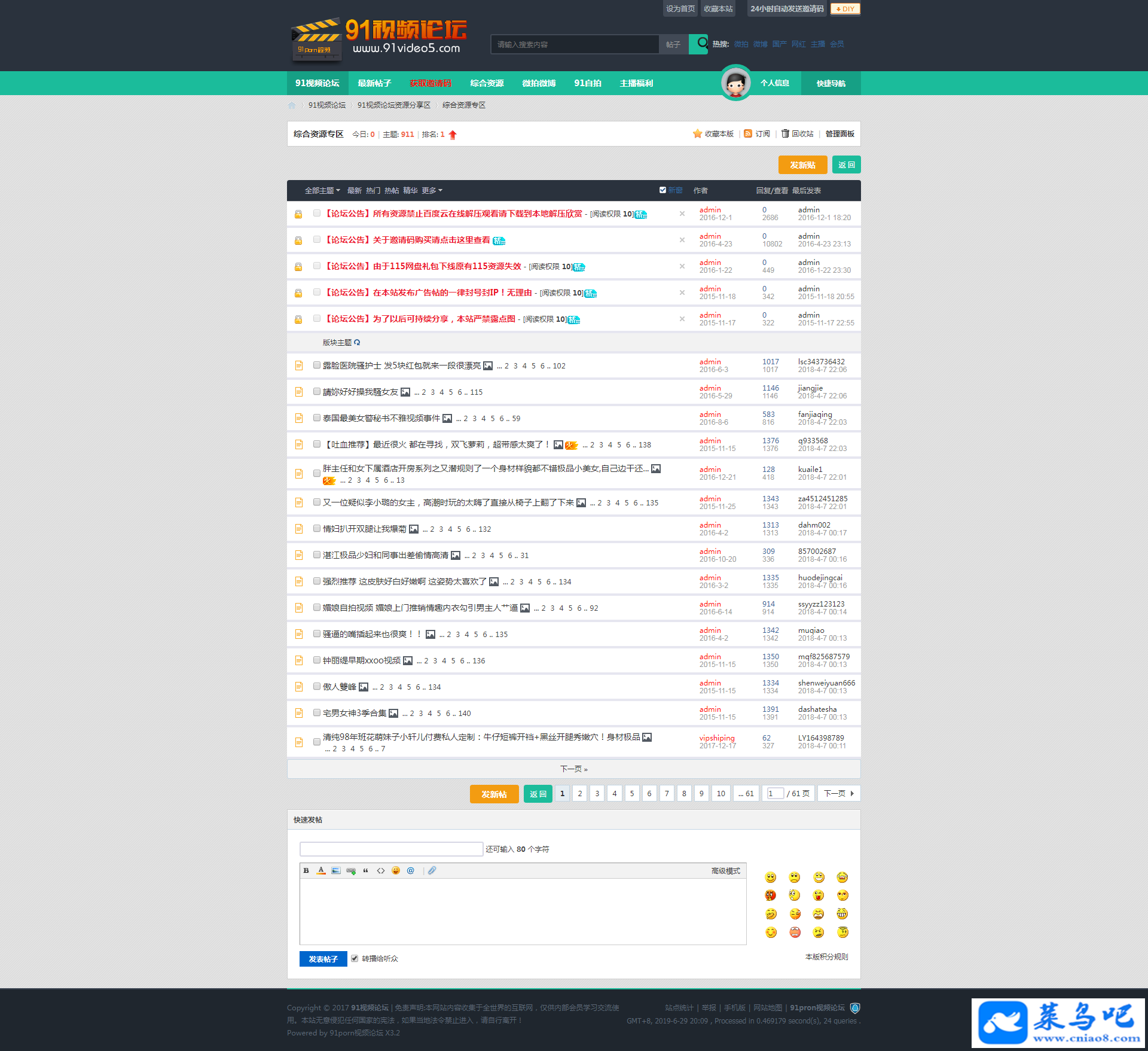This screenshot has width=1148, height=1051.
Task: Click the @ mention icon in editor
Action: point(411,870)
